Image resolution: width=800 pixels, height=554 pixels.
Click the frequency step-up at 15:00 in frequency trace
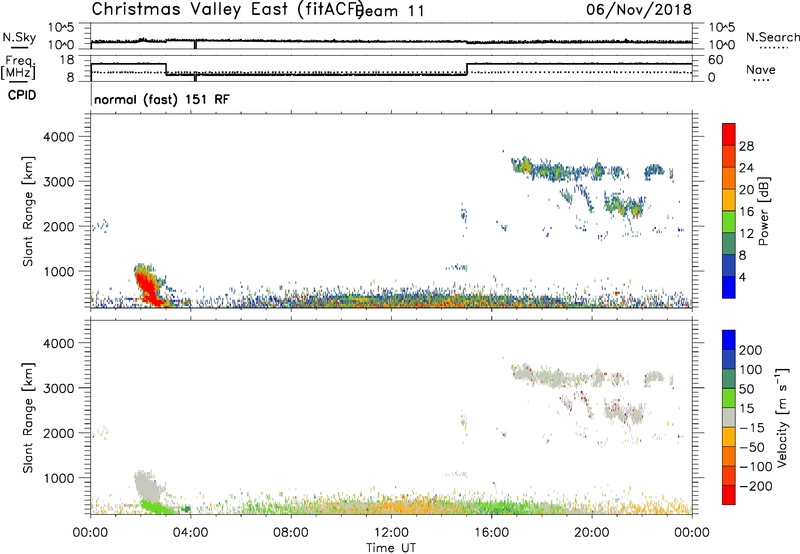point(467,69)
